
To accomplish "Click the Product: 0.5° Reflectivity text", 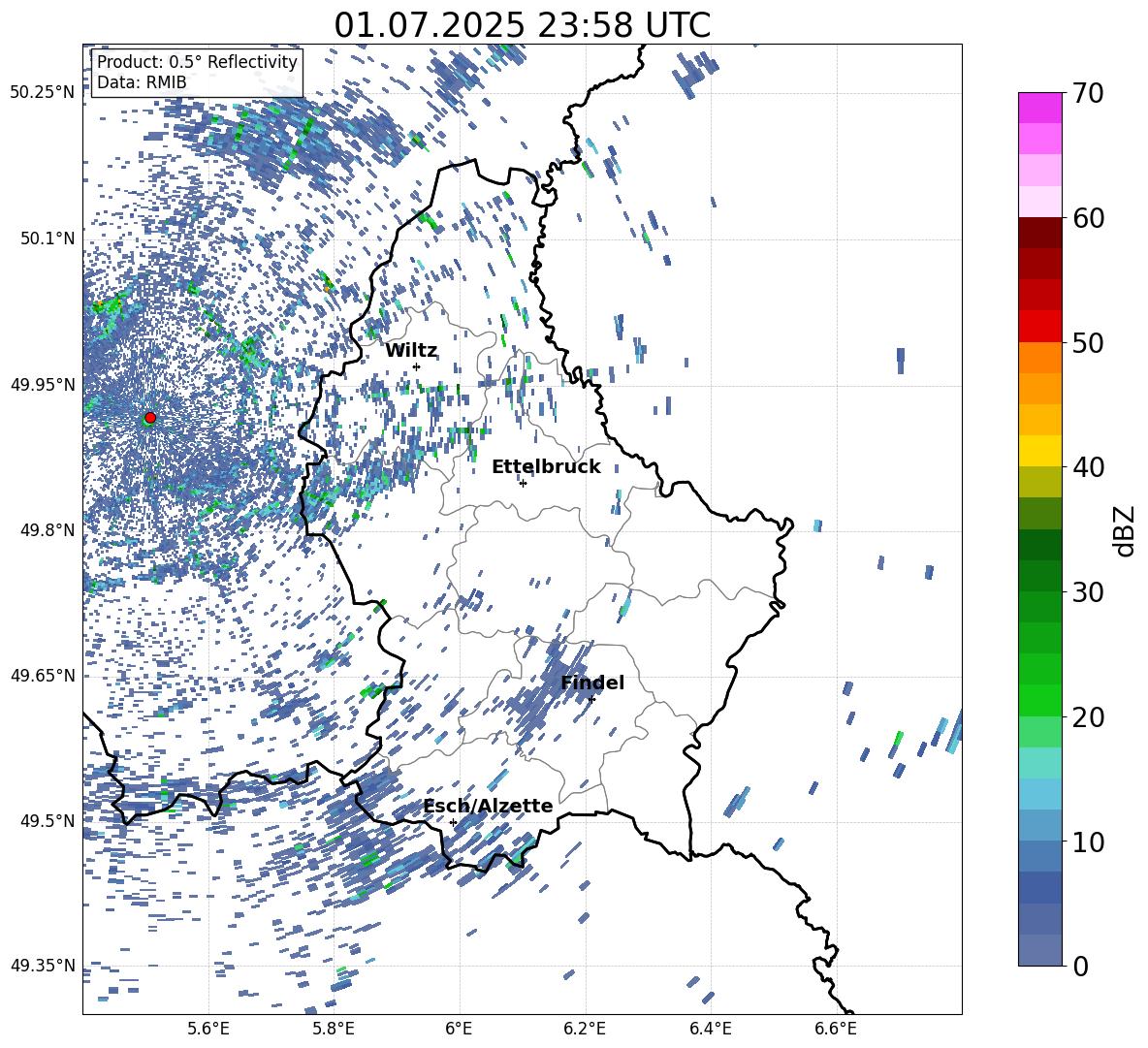I will (x=197, y=62).
